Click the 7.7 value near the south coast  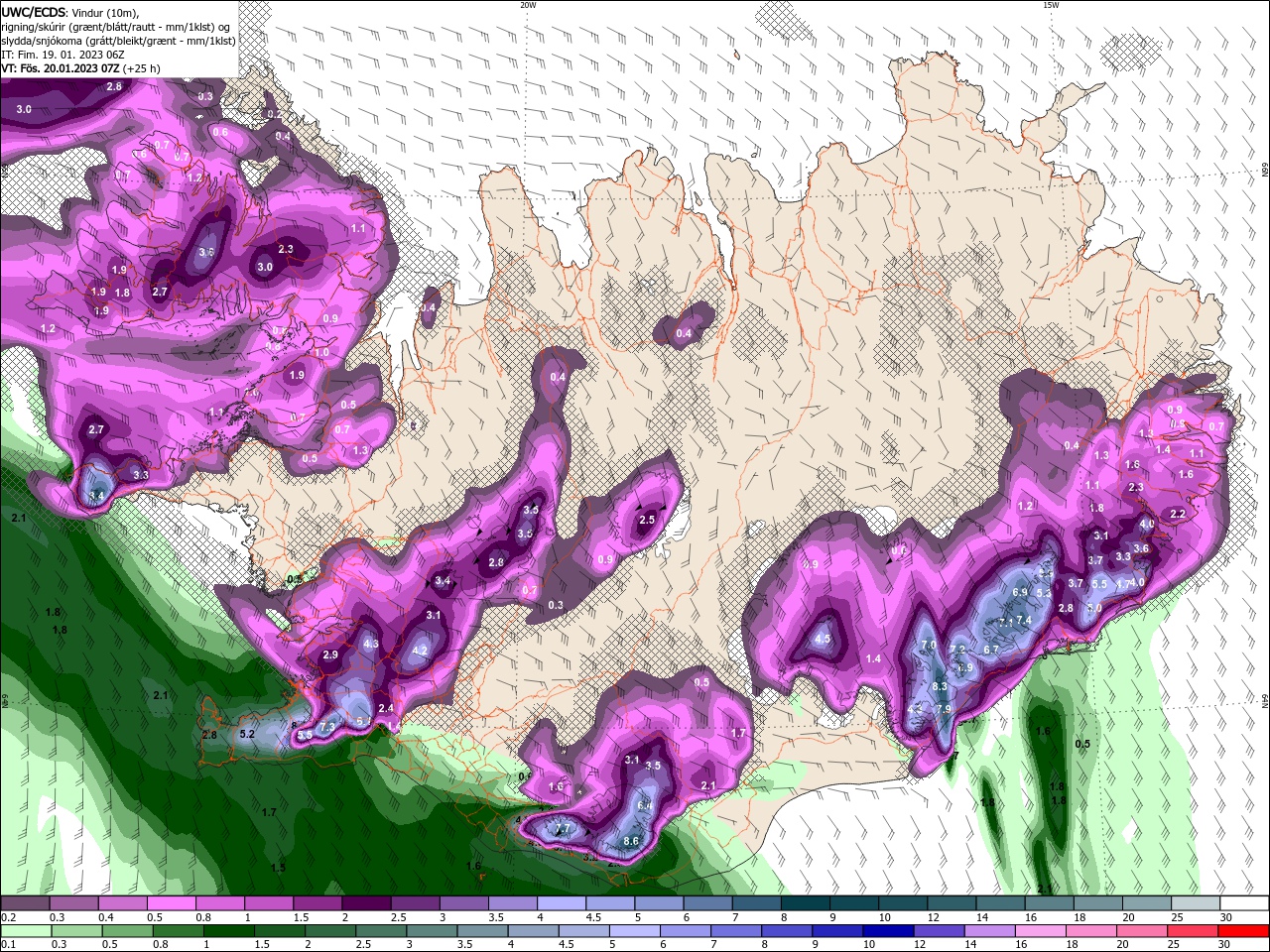click(x=563, y=829)
